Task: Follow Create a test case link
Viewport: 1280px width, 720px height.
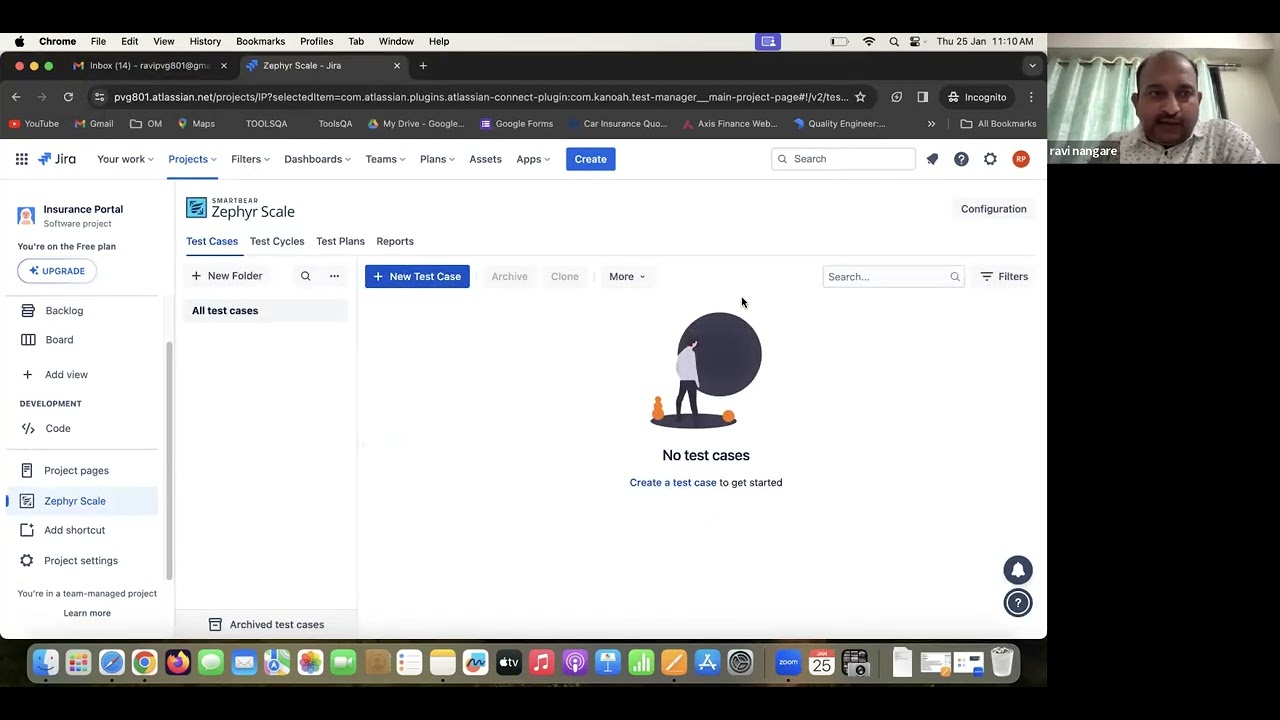Action: coord(673,483)
